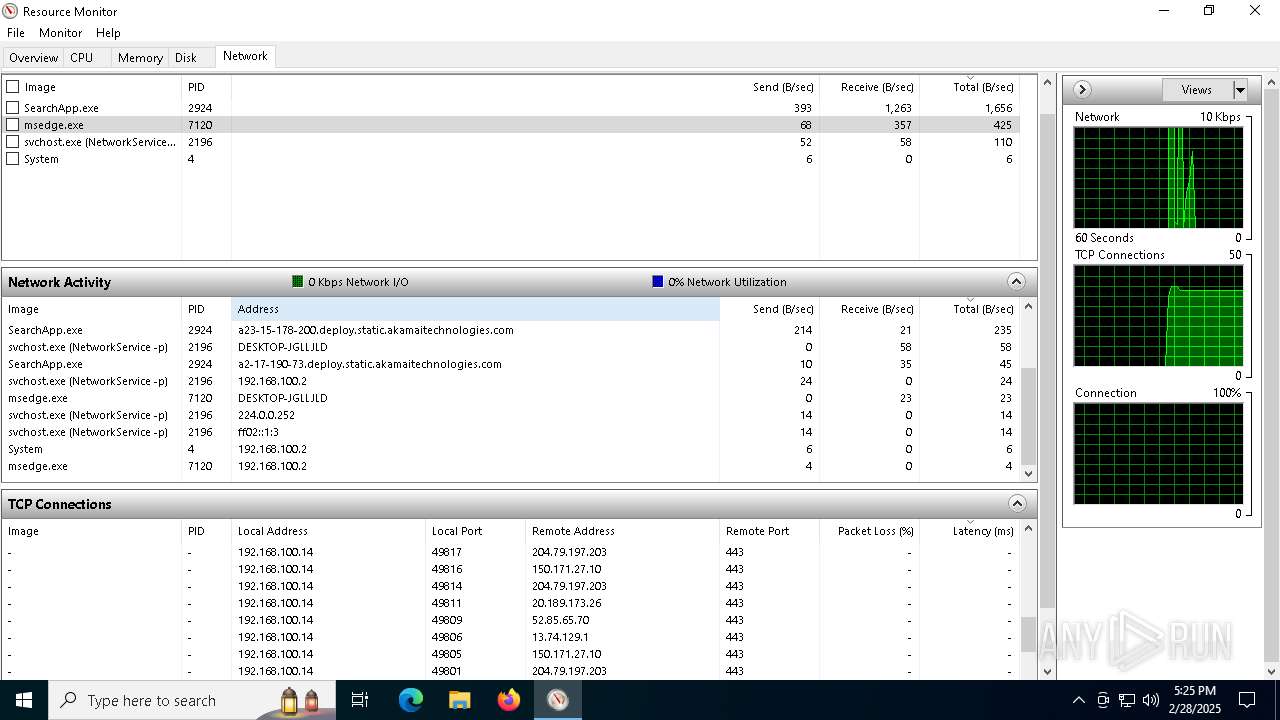Switch to the Memory tab
The image size is (1280, 720).
[140, 58]
